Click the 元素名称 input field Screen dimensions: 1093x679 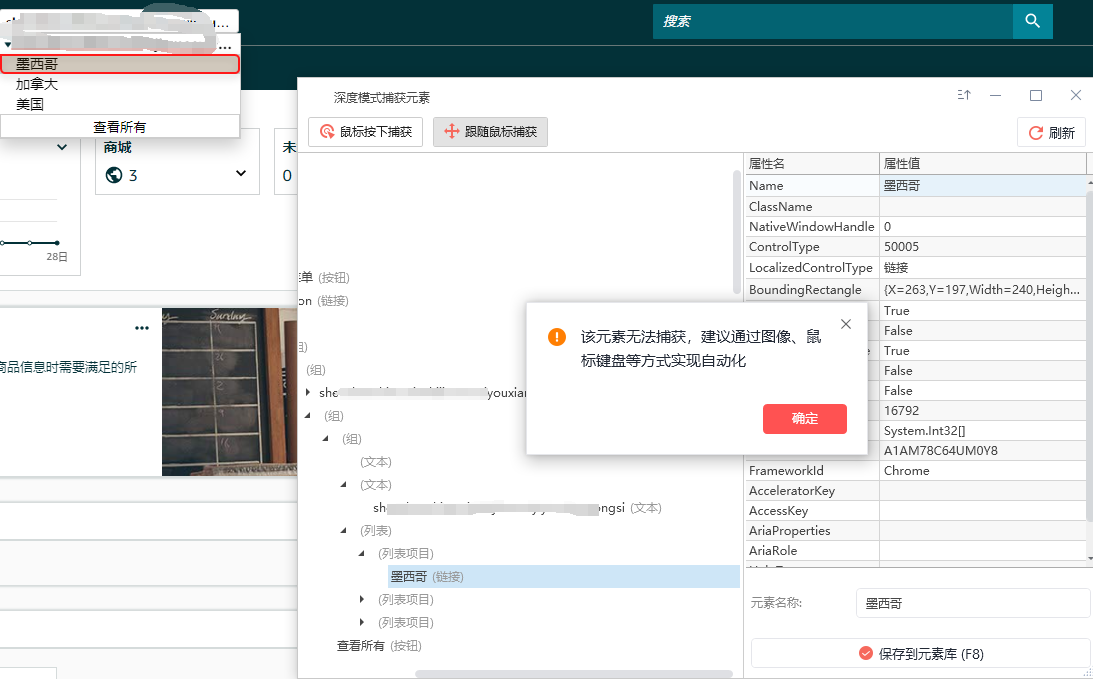pyautogui.click(x=972, y=603)
